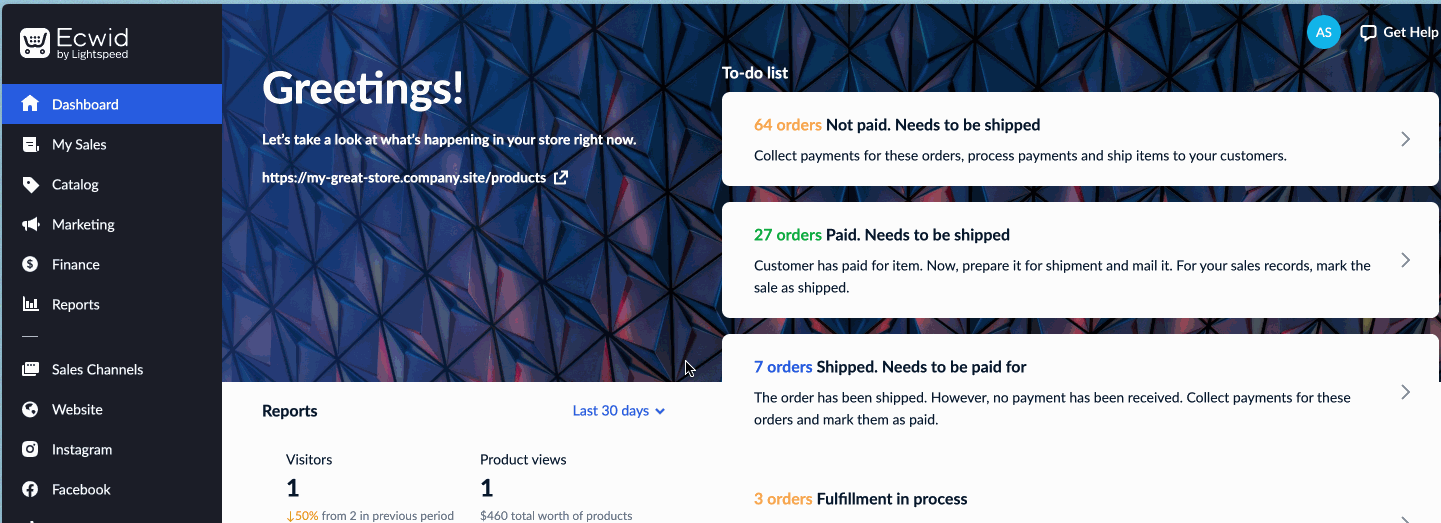Click the Ecwid shopping cart logo

tap(35, 42)
